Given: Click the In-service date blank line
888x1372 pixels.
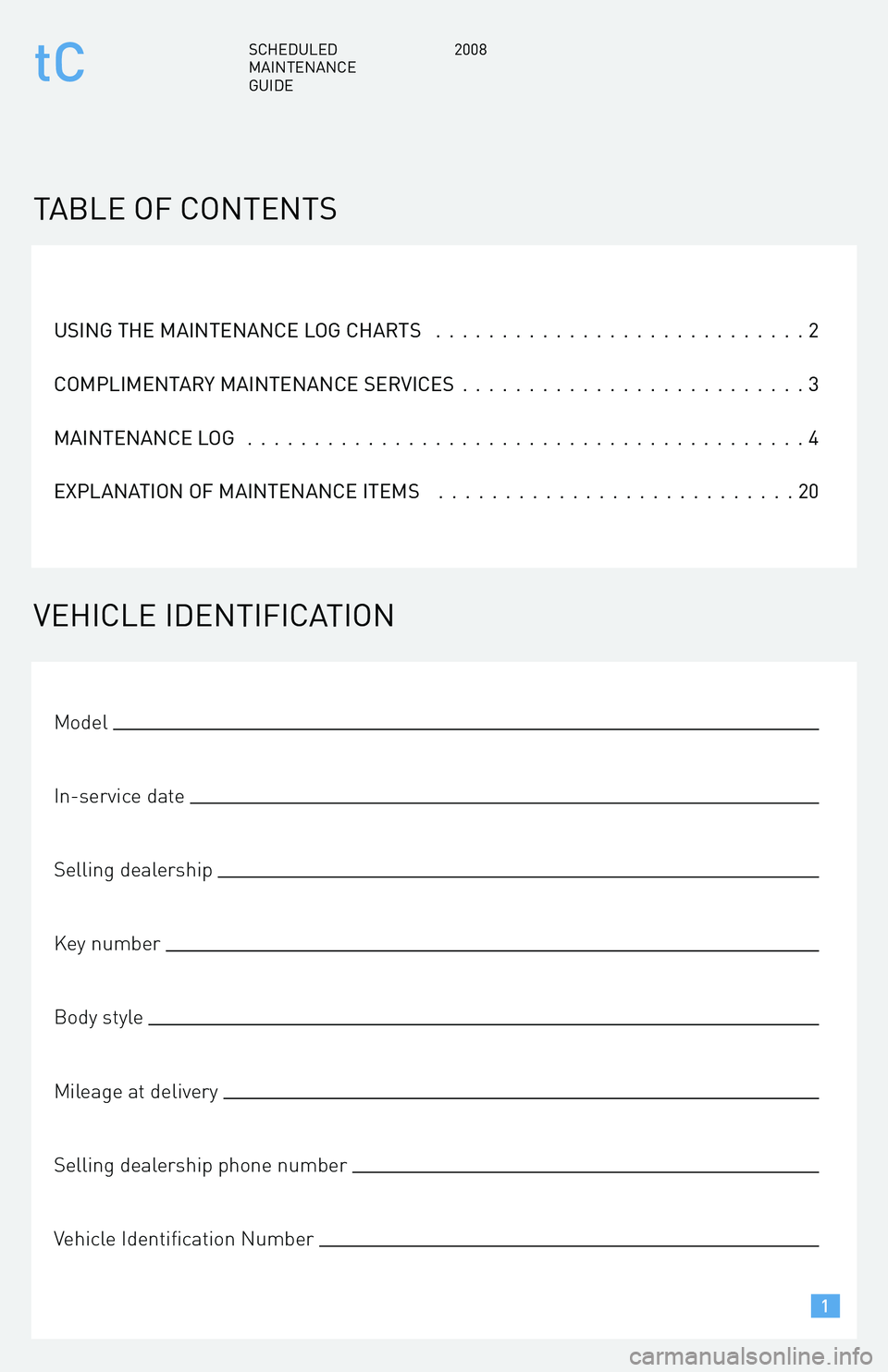Looking at the screenshot, I should click(x=505, y=802).
